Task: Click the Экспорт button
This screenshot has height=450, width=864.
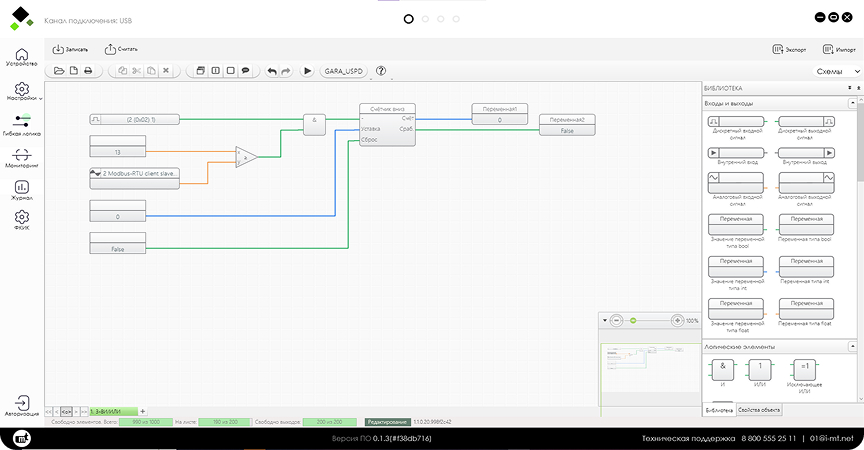Action: point(790,49)
